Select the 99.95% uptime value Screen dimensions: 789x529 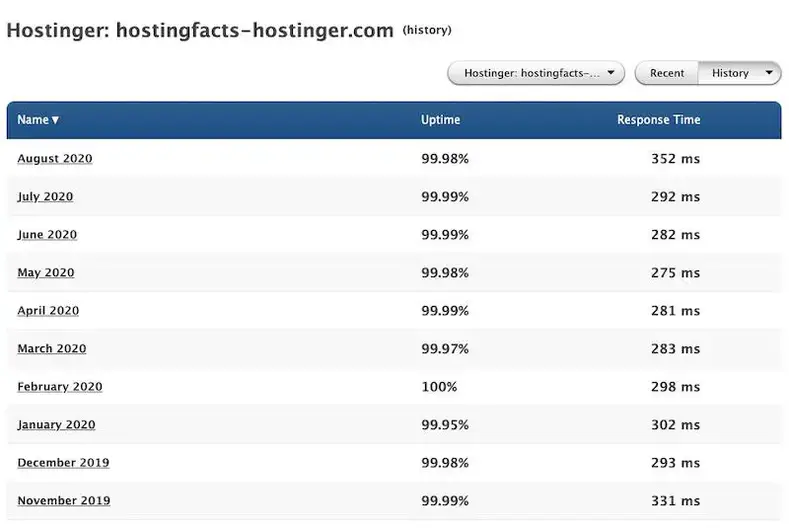click(445, 424)
